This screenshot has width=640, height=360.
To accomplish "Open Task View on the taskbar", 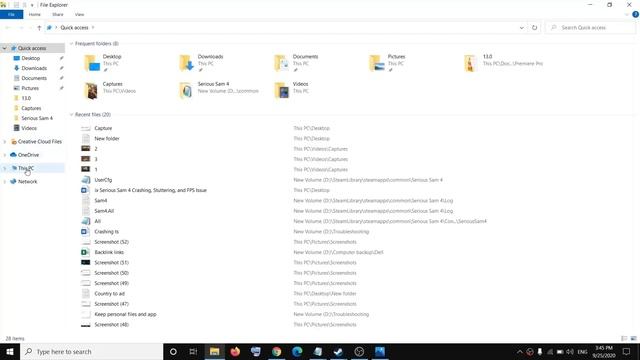I will pos(193,351).
